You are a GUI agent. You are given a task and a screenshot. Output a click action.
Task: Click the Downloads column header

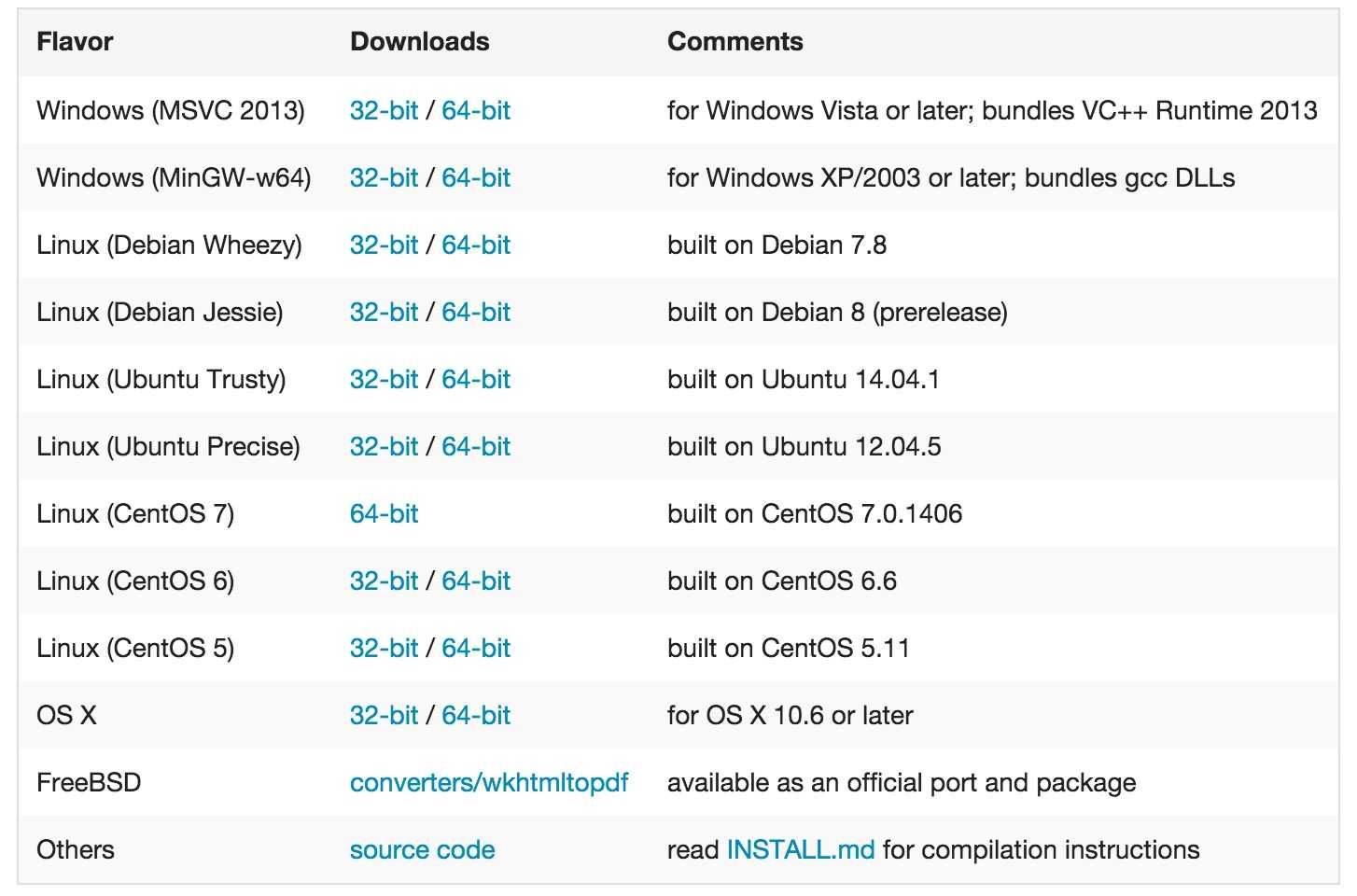pyautogui.click(x=420, y=41)
